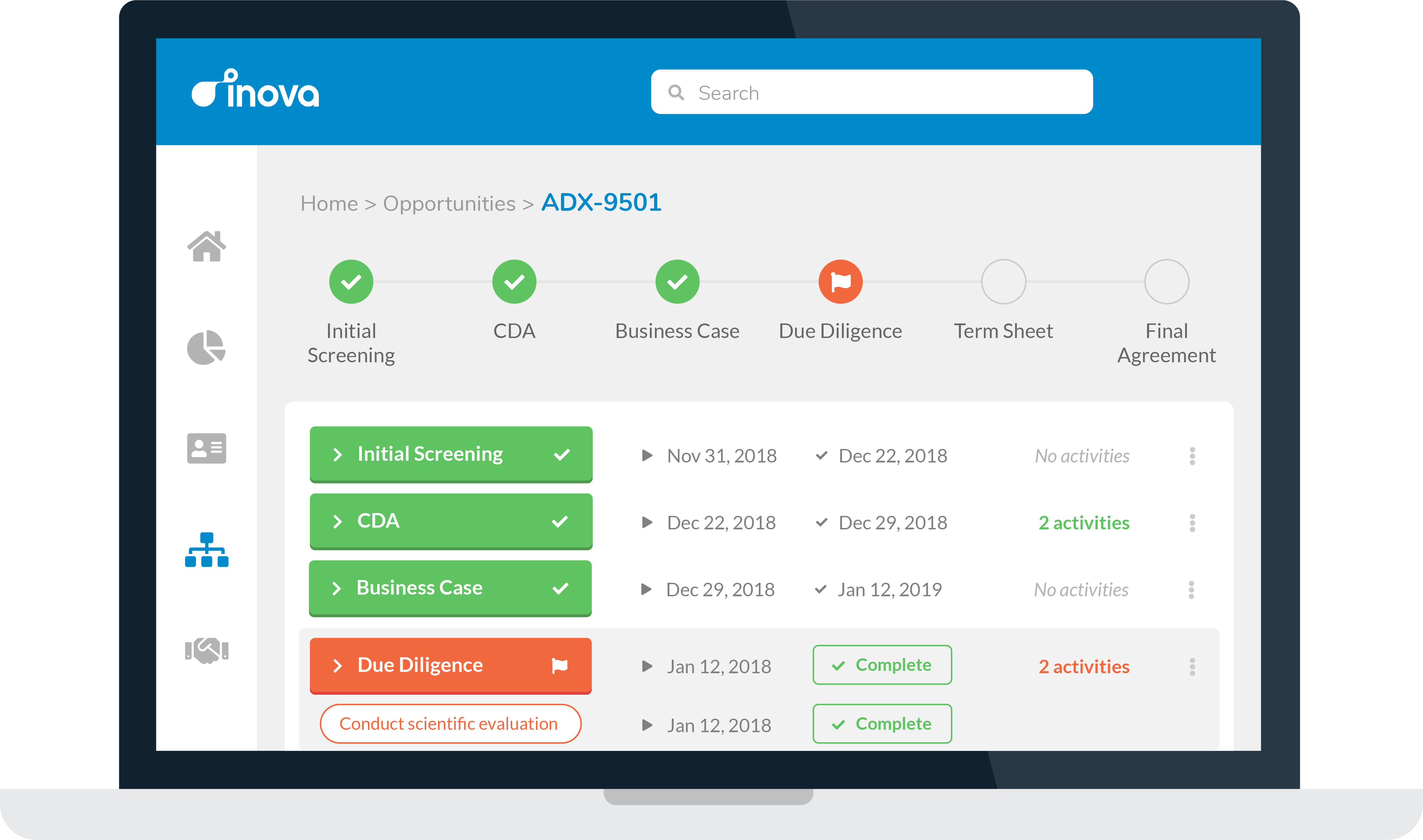Viewport: 1423px width, 840px height.
Task: Click the Conduct scientific evaluation button
Action: click(x=450, y=724)
